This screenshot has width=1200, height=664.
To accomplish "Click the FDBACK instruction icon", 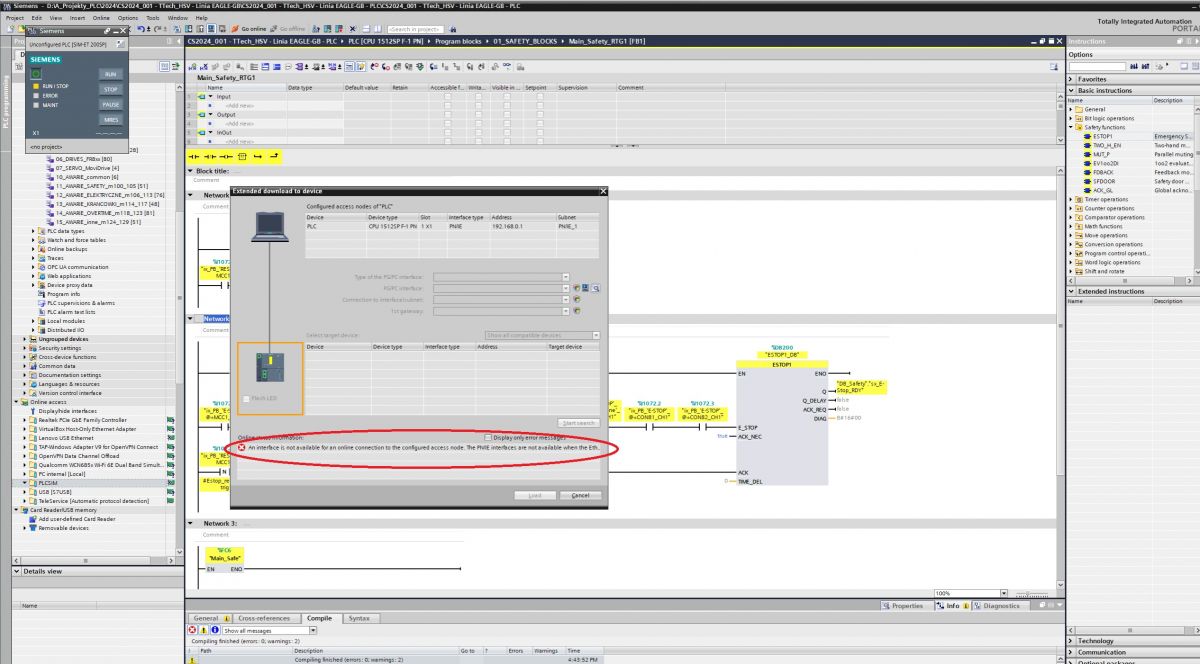I will (1086, 172).
